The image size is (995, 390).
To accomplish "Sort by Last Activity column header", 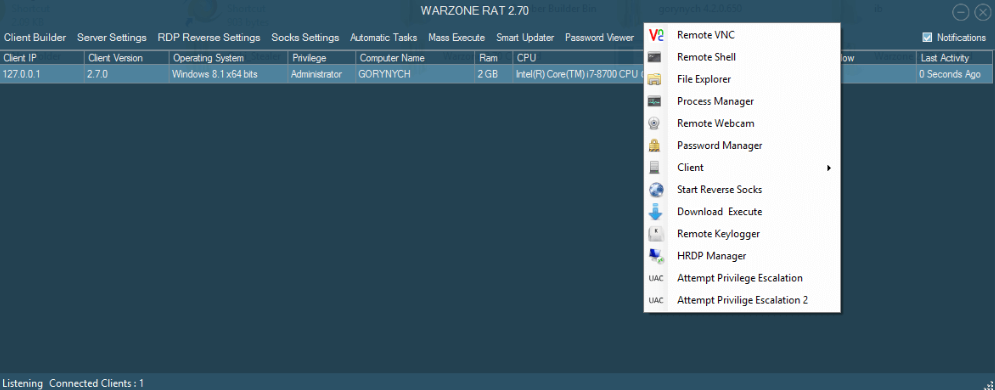I will [x=955, y=58].
